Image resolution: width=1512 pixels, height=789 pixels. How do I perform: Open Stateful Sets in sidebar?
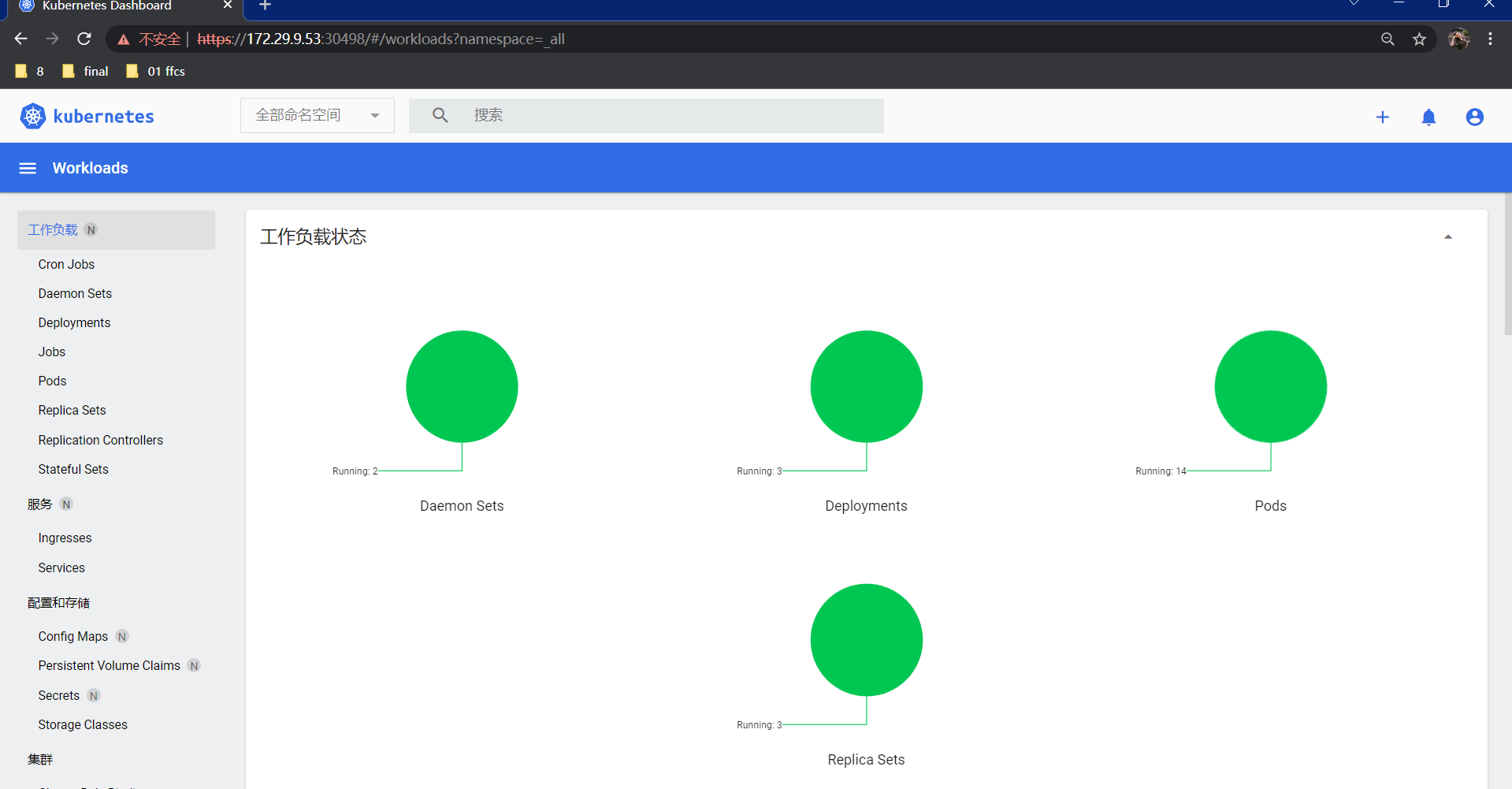[73, 470]
